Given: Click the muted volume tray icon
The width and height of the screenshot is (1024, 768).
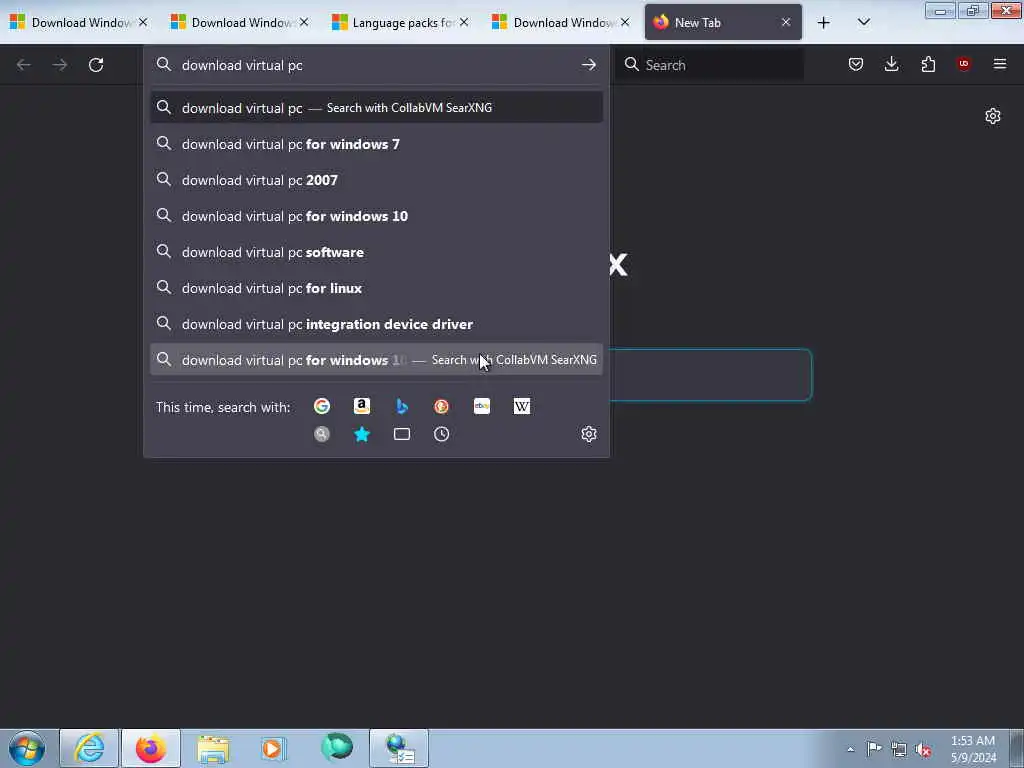Looking at the screenshot, I should pyautogui.click(x=923, y=749).
